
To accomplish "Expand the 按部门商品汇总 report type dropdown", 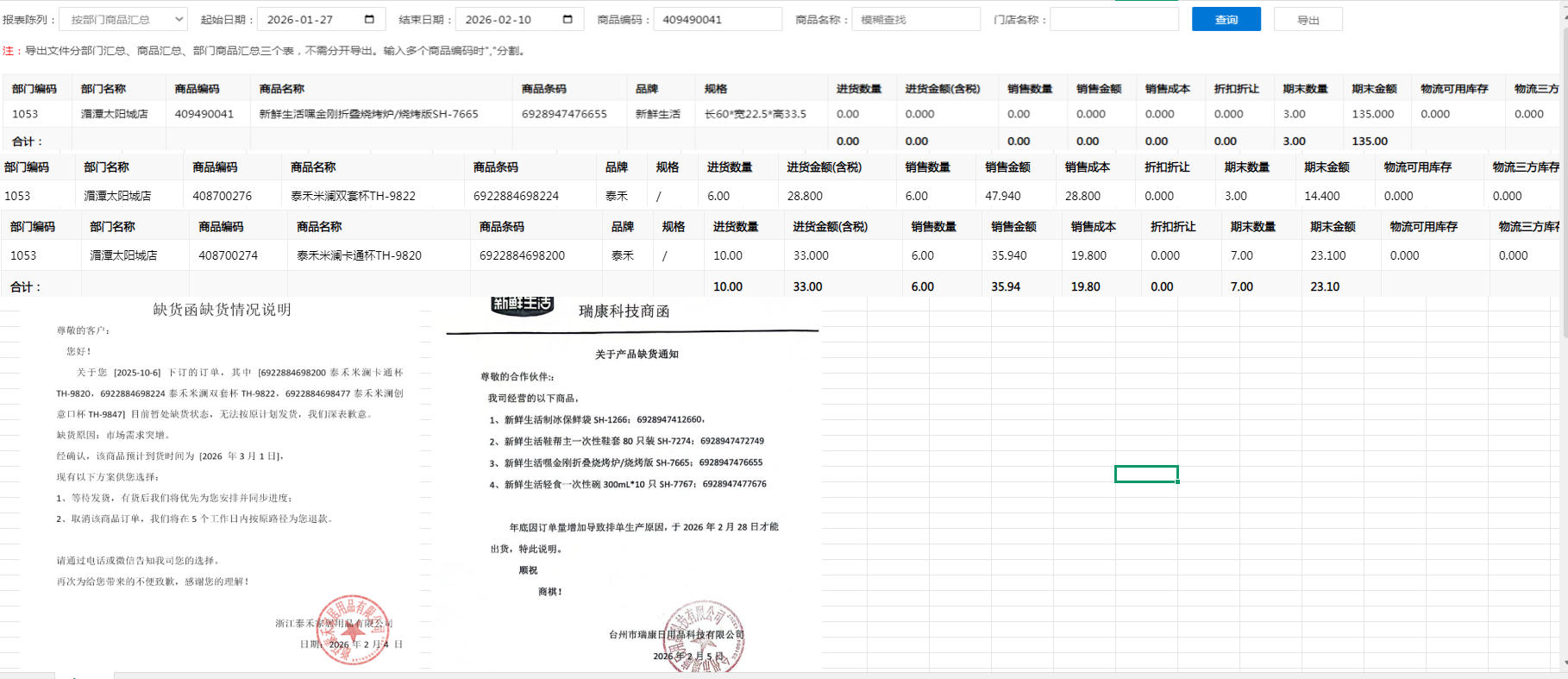I will point(124,19).
